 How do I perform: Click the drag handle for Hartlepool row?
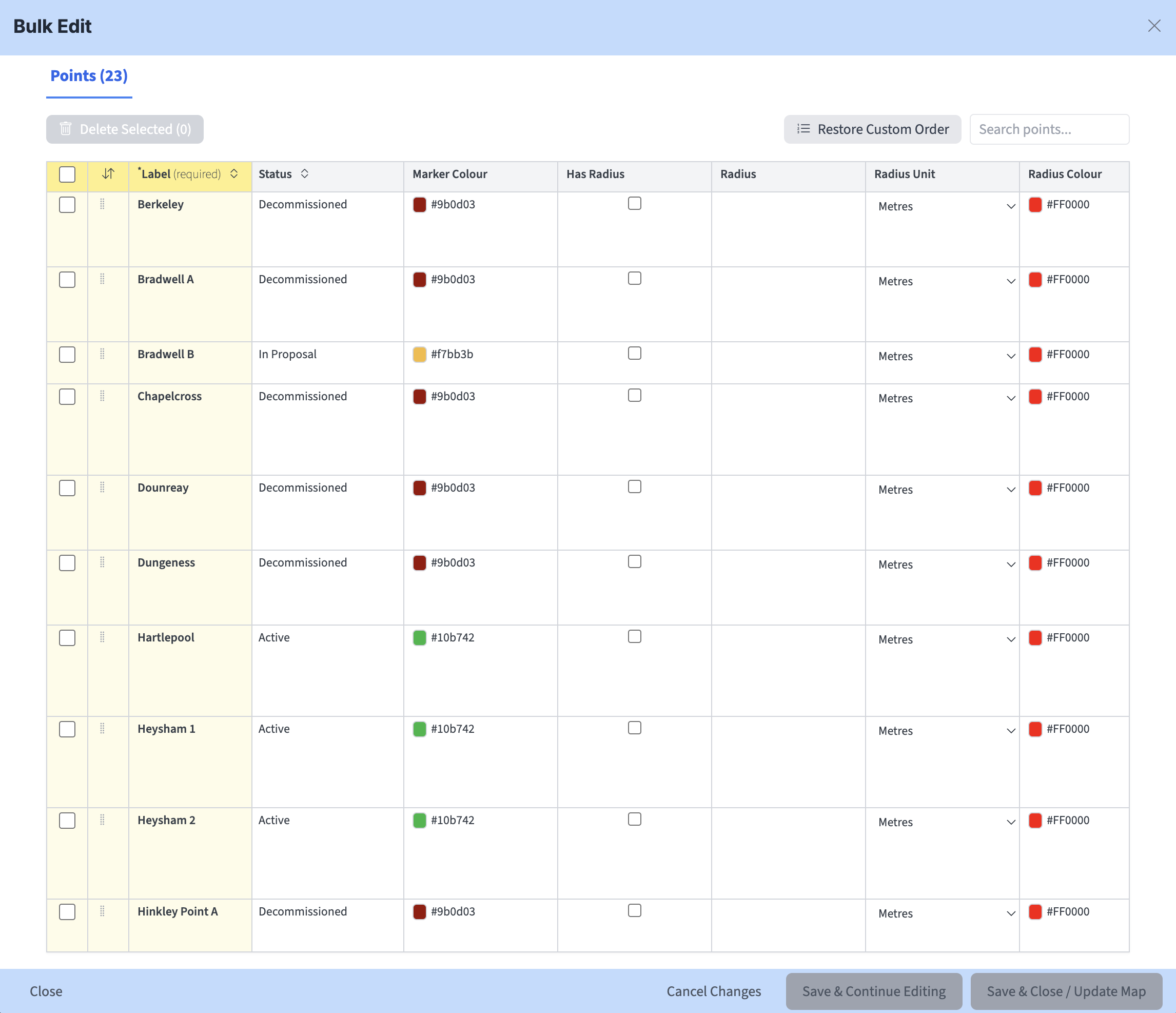(x=102, y=637)
